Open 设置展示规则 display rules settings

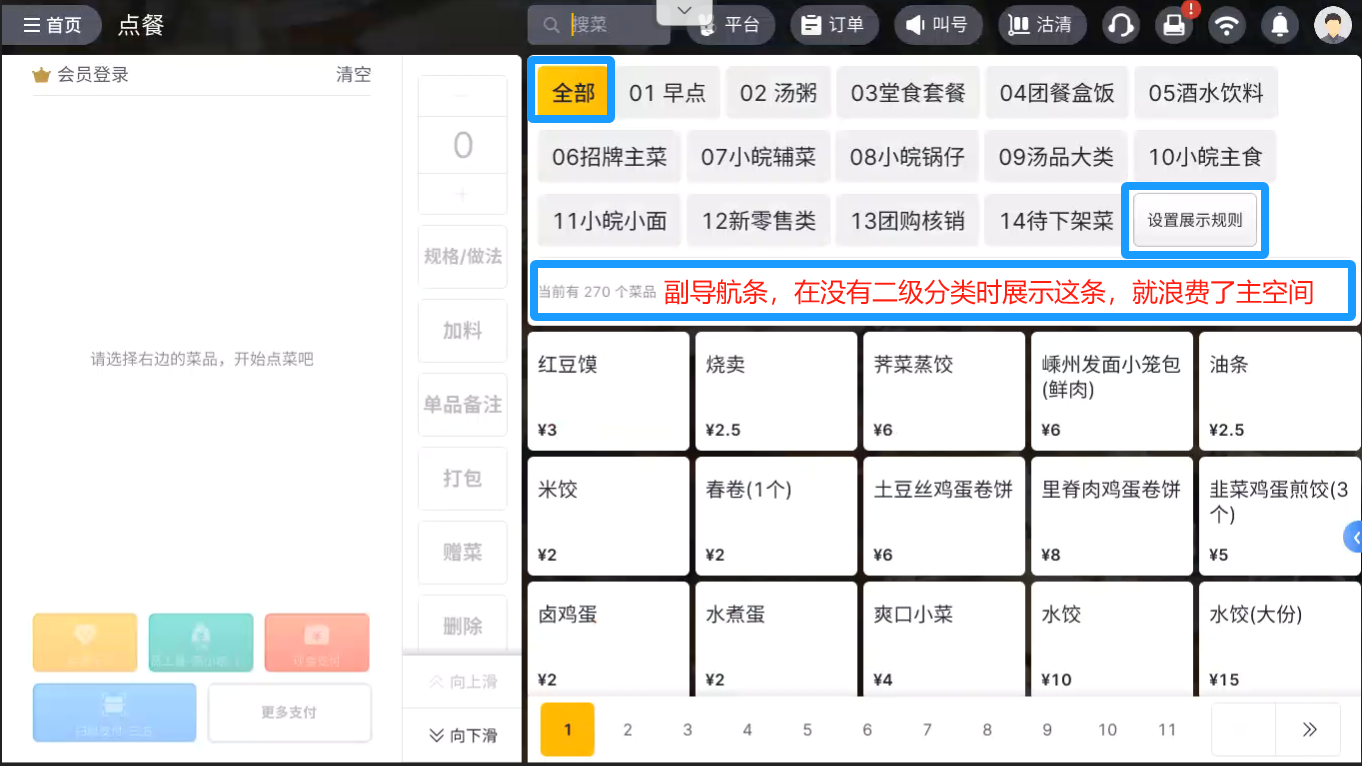1194,220
